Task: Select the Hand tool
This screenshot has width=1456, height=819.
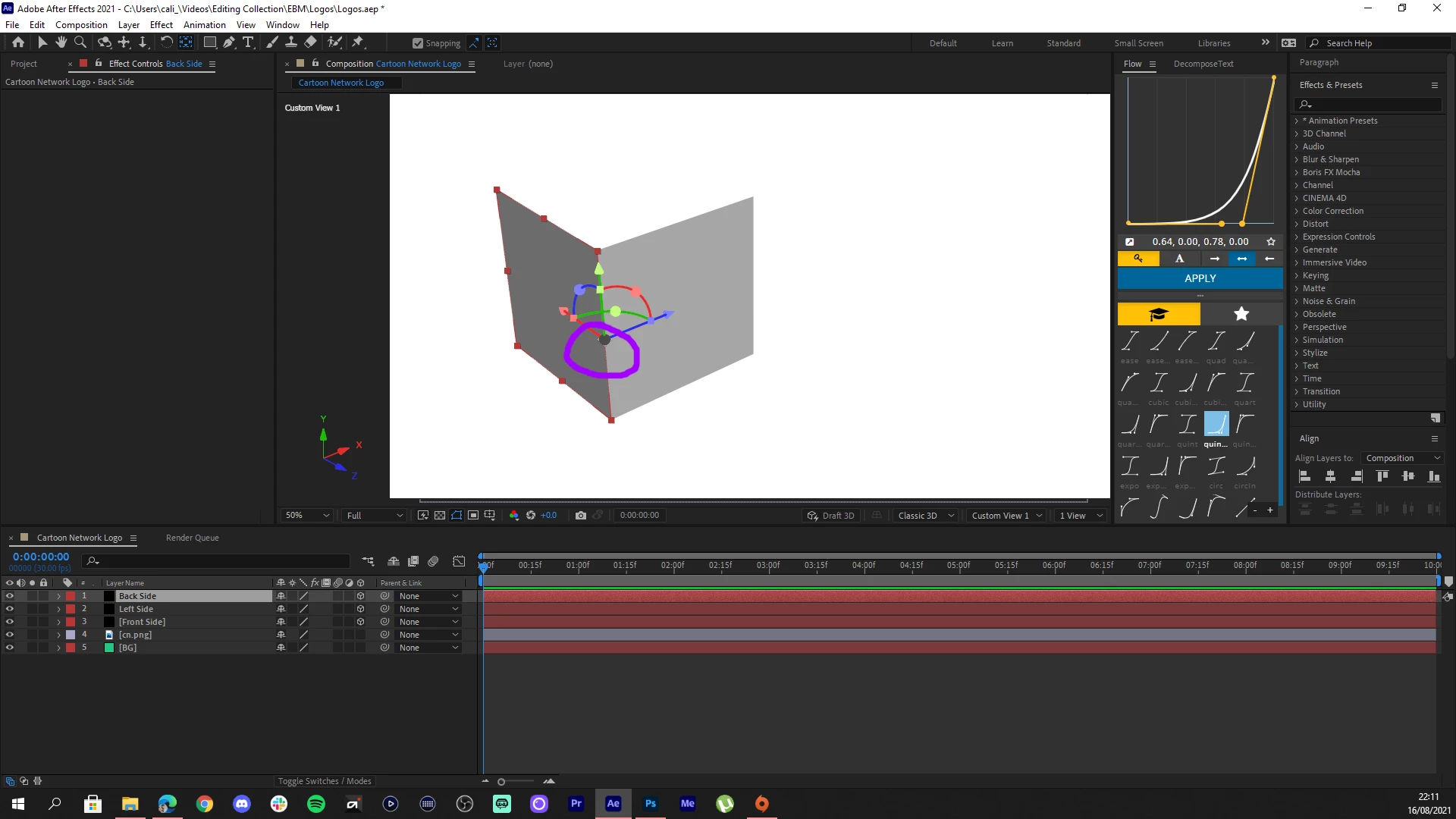Action: [x=61, y=42]
